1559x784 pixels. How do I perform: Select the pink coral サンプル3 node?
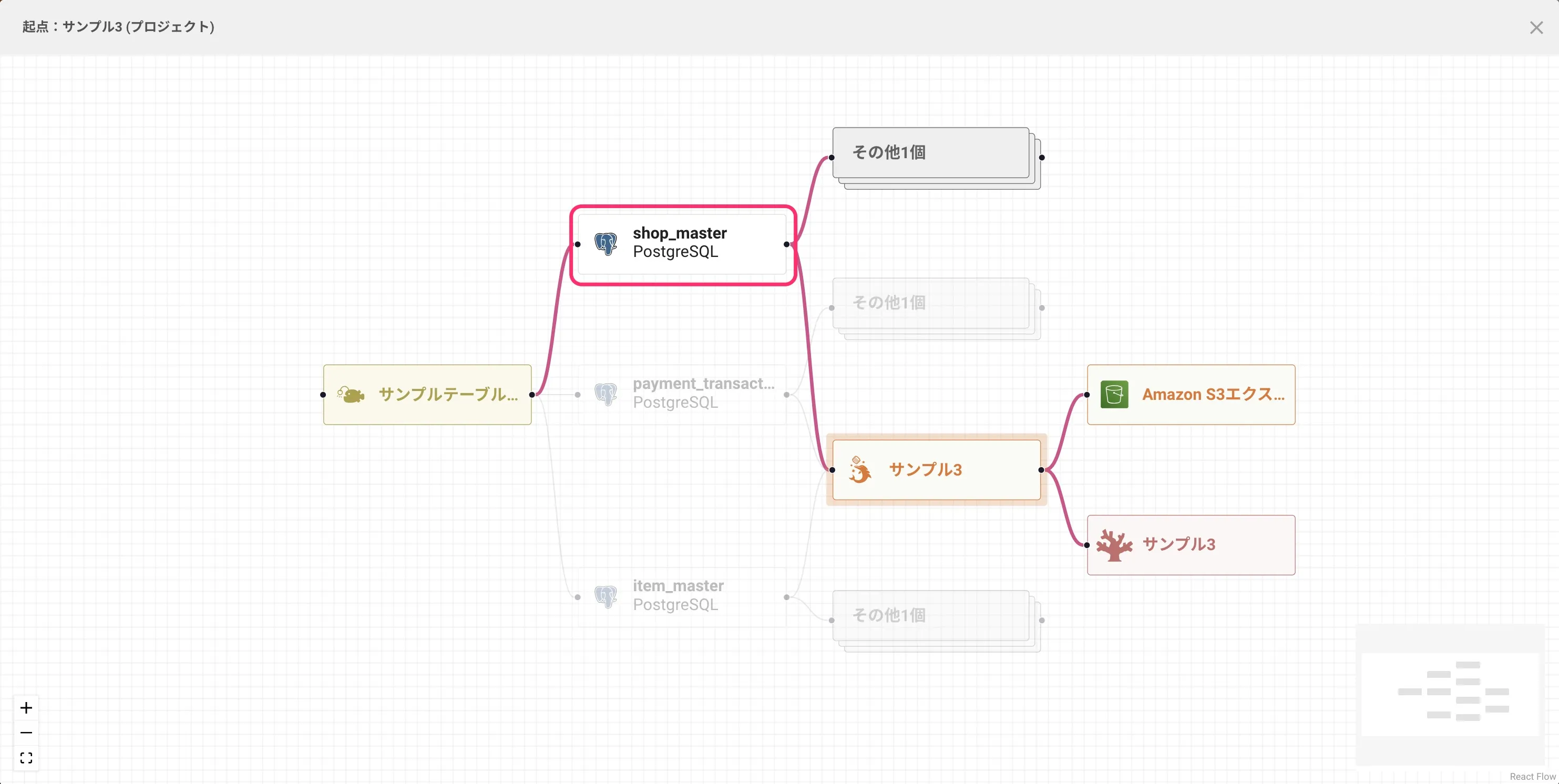pyautogui.click(x=1191, y=545)
